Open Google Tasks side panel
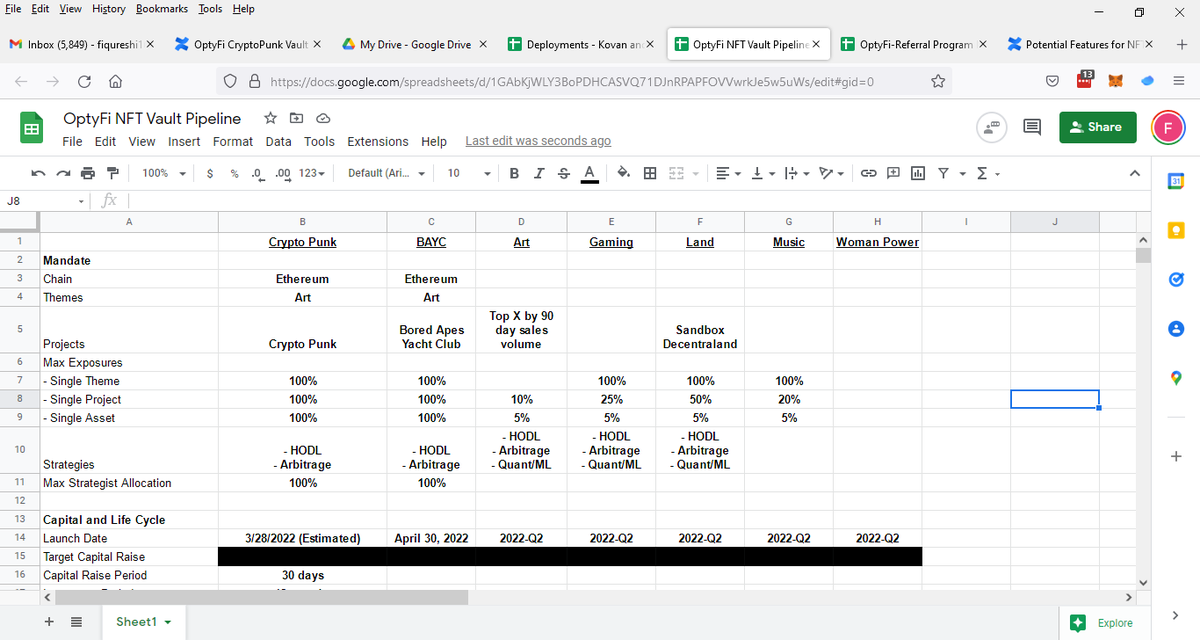Image resolution: width=1200 pixels, height=640 pixels. click(1176, 280)
